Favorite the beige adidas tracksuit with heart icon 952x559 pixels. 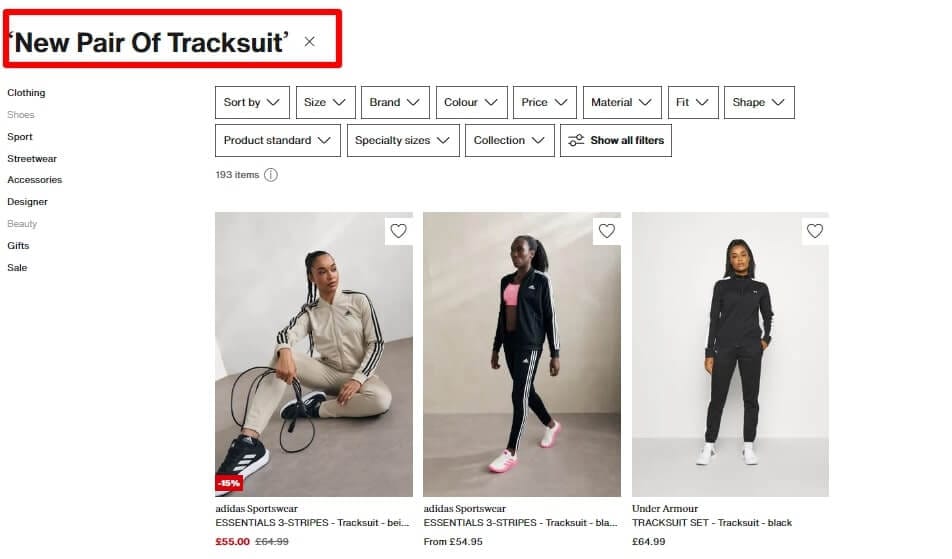coord(398,231)
